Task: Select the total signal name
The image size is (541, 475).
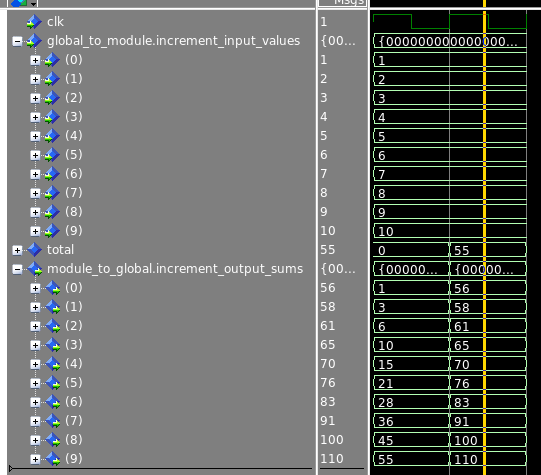Action: click(x=60, y=249)
